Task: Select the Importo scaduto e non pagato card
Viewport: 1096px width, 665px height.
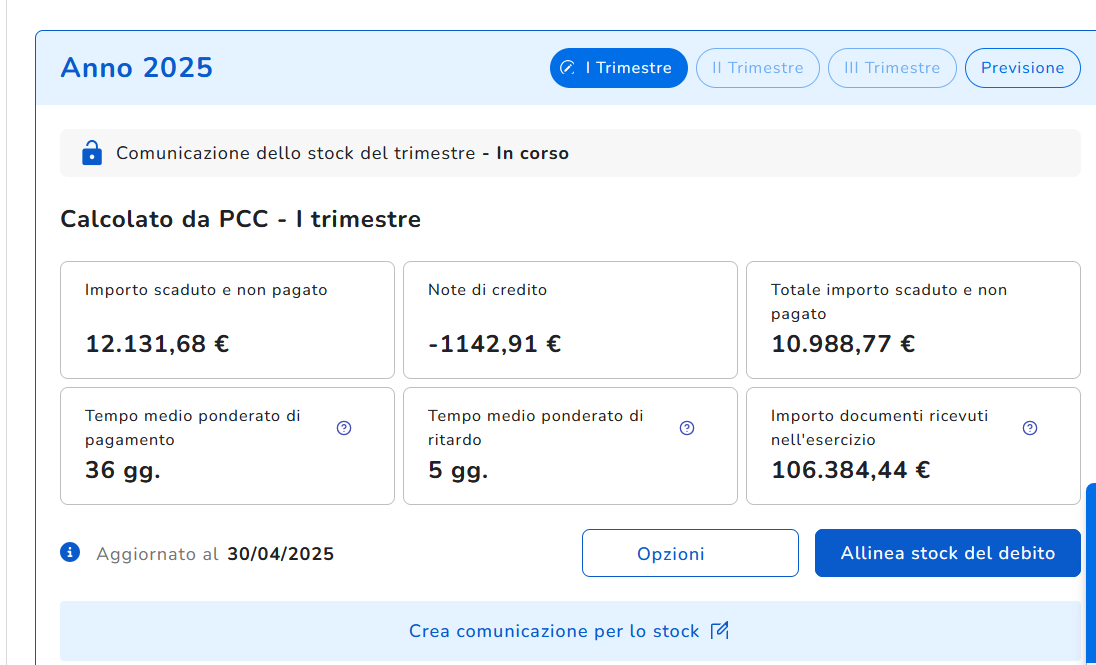Action: coord(227,320)
